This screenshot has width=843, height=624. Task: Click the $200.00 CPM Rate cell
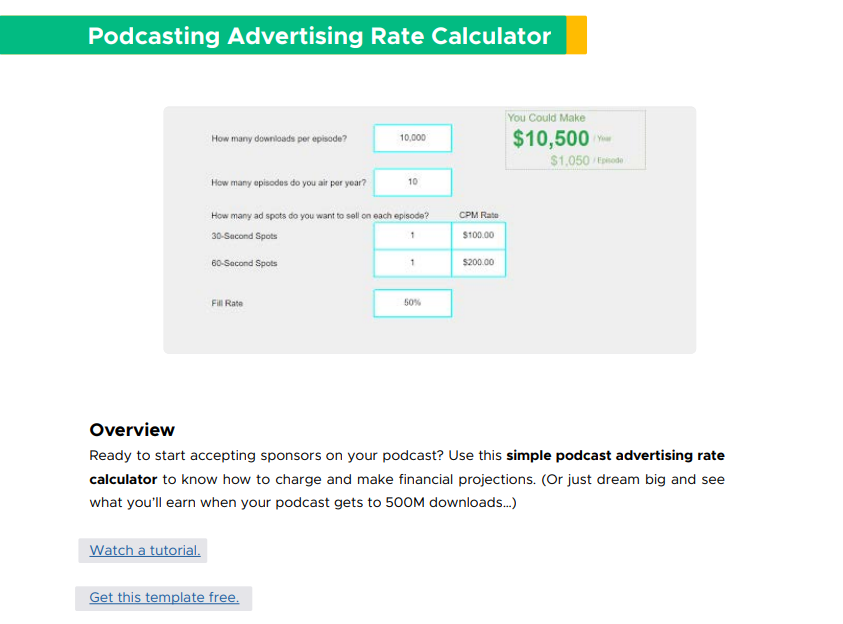point(478,263)
